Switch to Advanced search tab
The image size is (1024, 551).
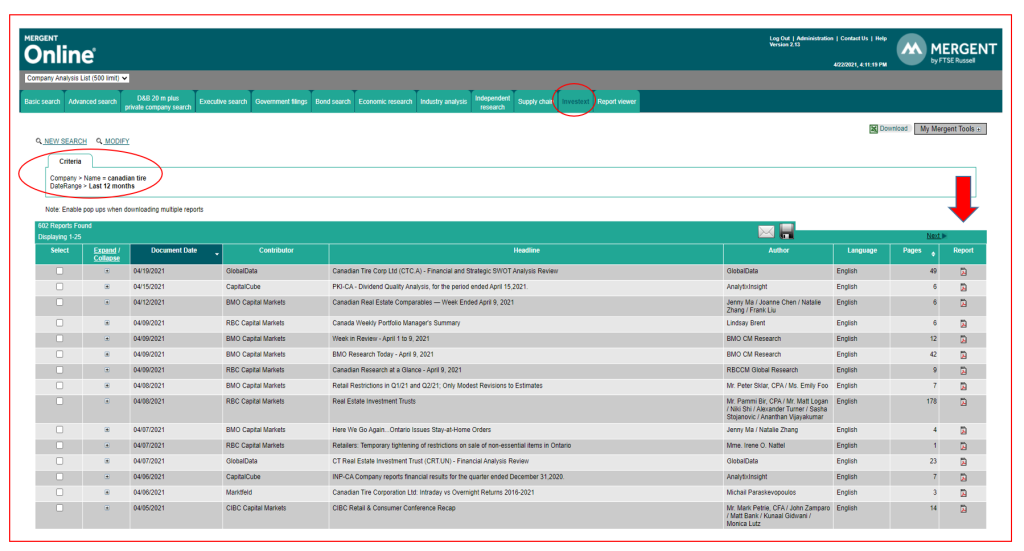93,102
